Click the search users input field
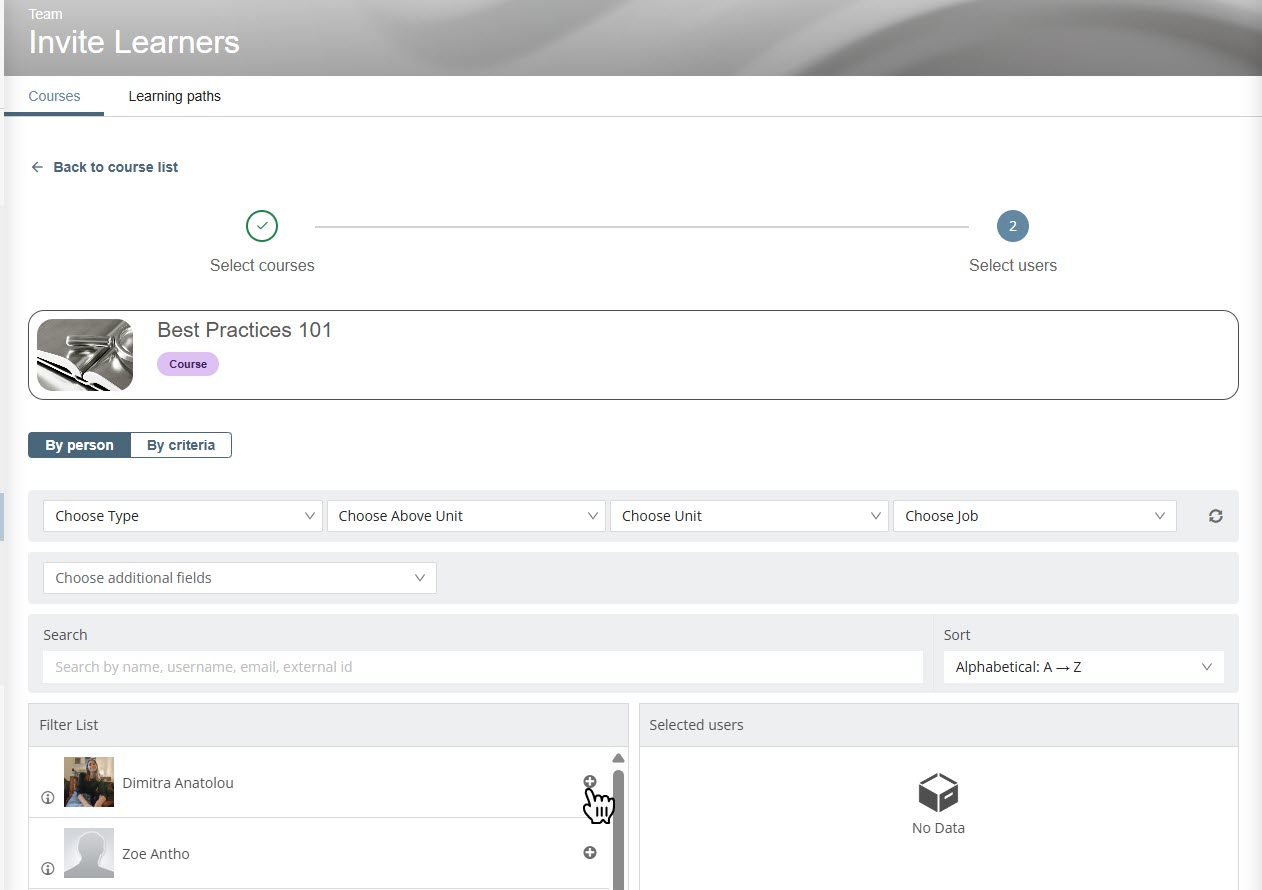 tap(482, 667)
